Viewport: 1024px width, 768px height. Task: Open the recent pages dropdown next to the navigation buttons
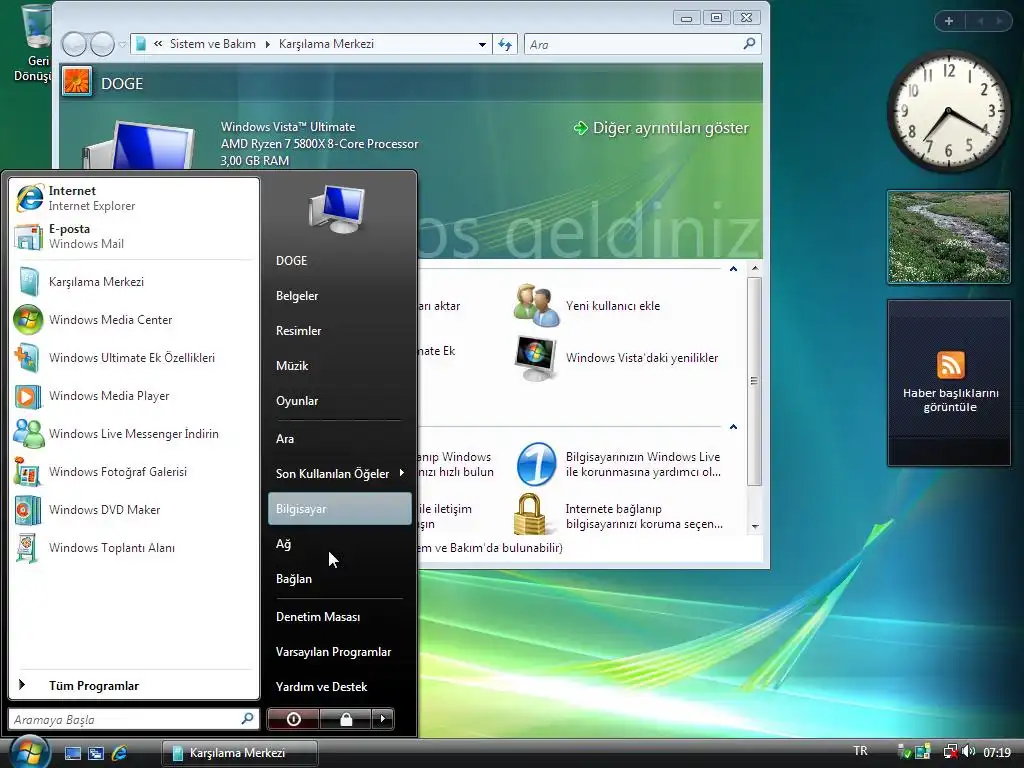(x=122, y=44)
